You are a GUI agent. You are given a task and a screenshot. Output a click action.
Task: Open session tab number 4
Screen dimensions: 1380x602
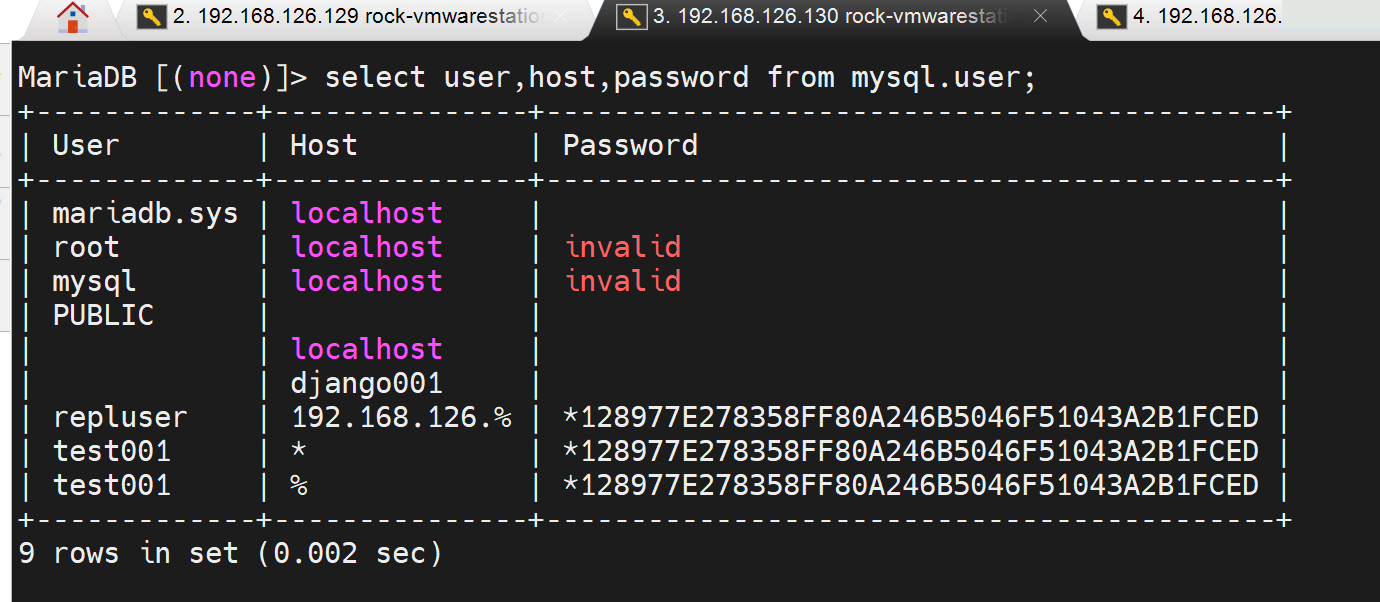(1207, 17)
